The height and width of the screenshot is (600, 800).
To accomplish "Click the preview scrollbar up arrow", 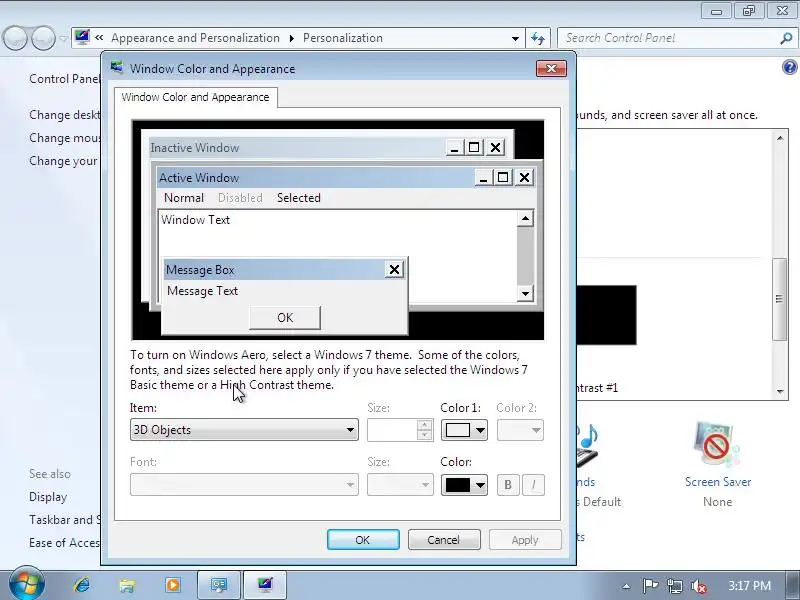I will coord(525,219).
